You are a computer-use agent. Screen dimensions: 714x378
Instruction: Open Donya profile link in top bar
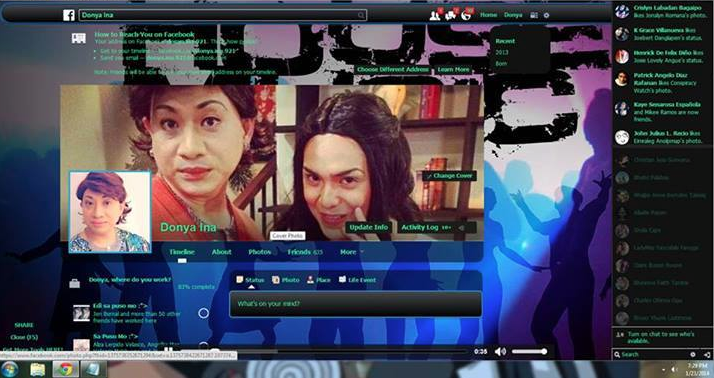click(513, 15)
